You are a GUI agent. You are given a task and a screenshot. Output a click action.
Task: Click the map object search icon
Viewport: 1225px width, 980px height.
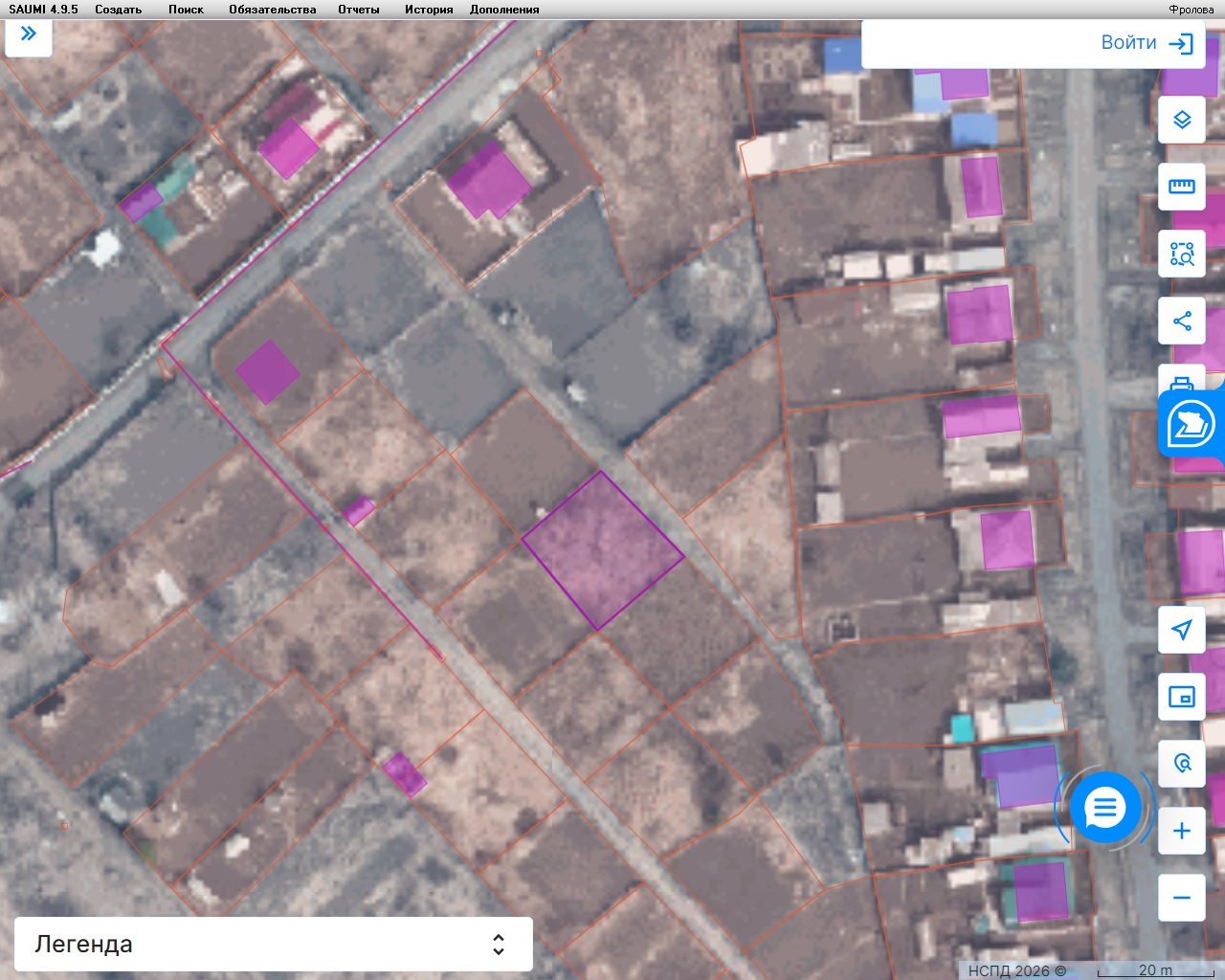point(1182,764)
